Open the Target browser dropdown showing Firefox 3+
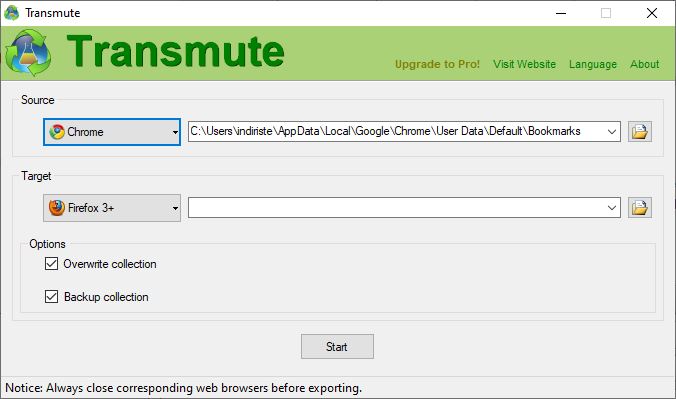This screenshot has height=399, width=676. coord(112,208)
